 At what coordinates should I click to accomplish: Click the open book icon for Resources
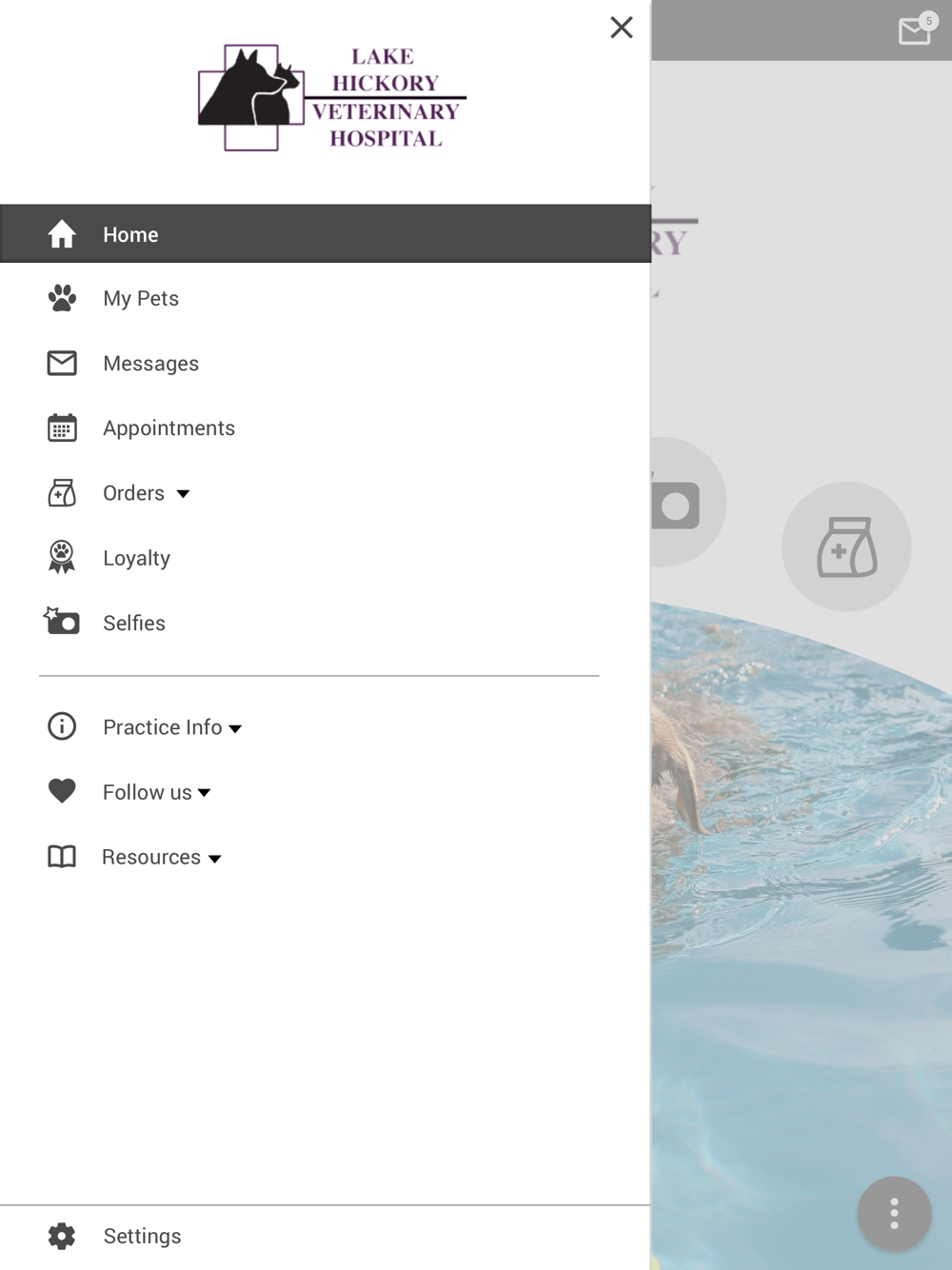point(62,857)
